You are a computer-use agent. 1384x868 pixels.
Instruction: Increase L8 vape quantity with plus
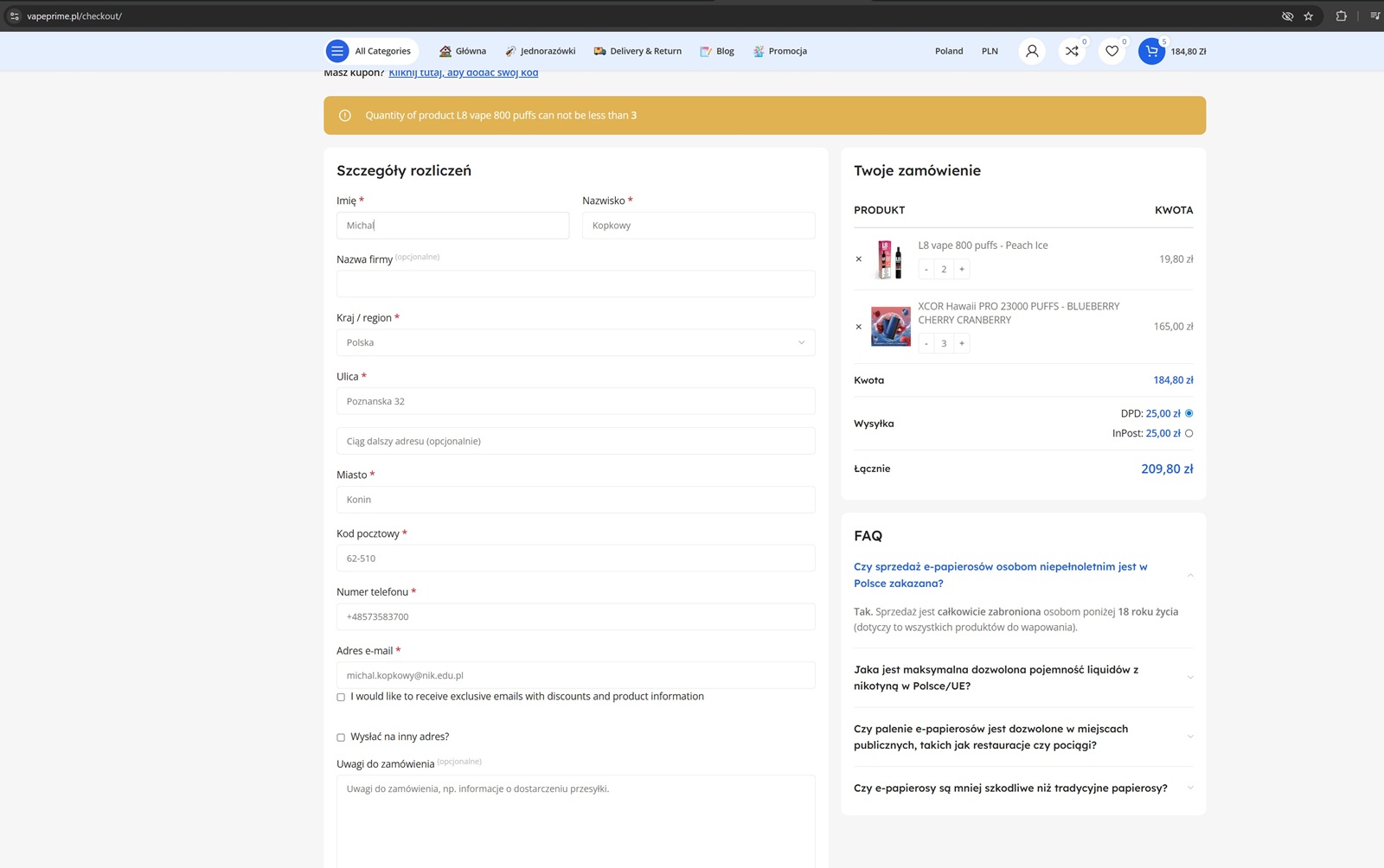tap(961, 270)
